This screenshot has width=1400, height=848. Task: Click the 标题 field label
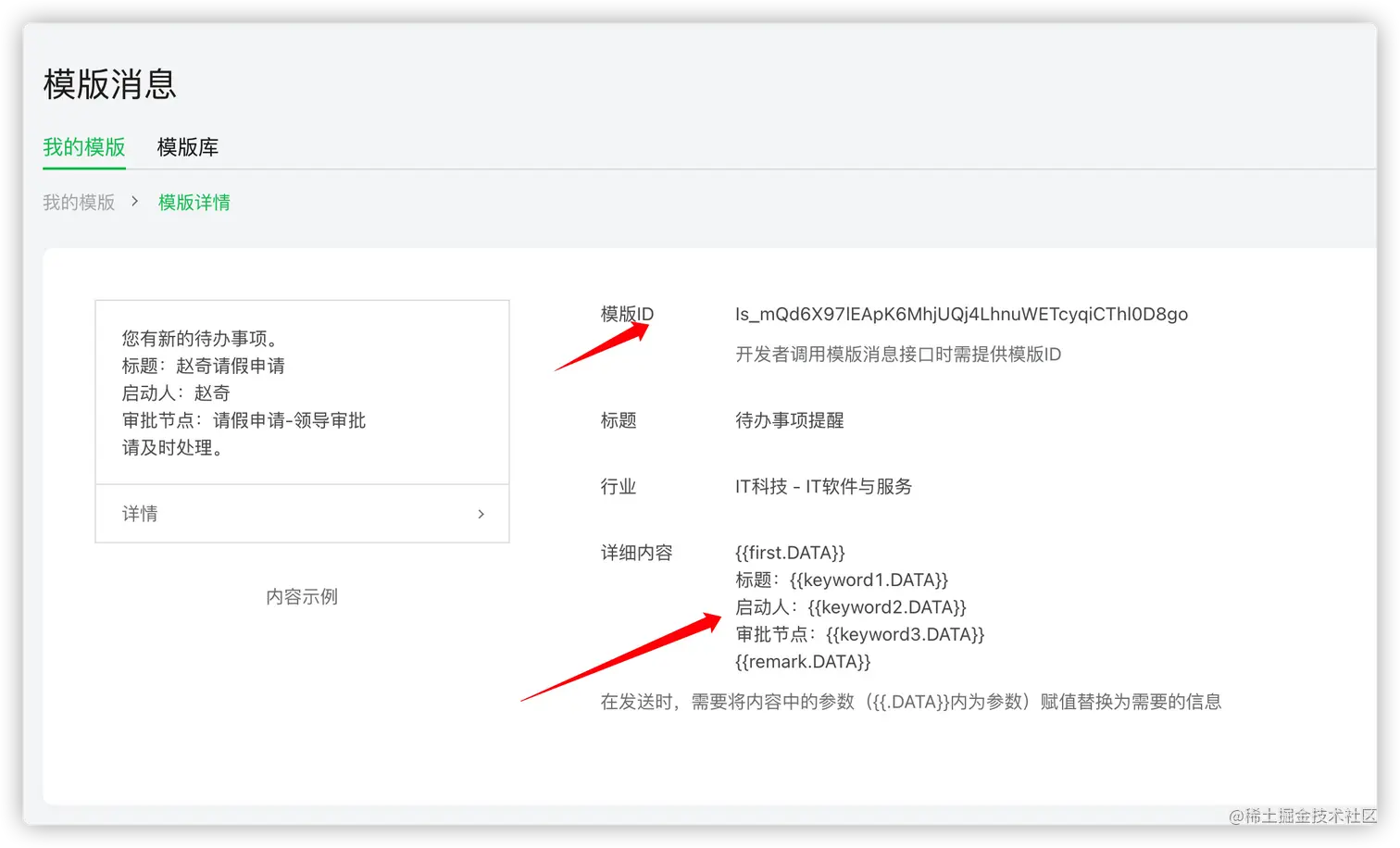[619, 420]
